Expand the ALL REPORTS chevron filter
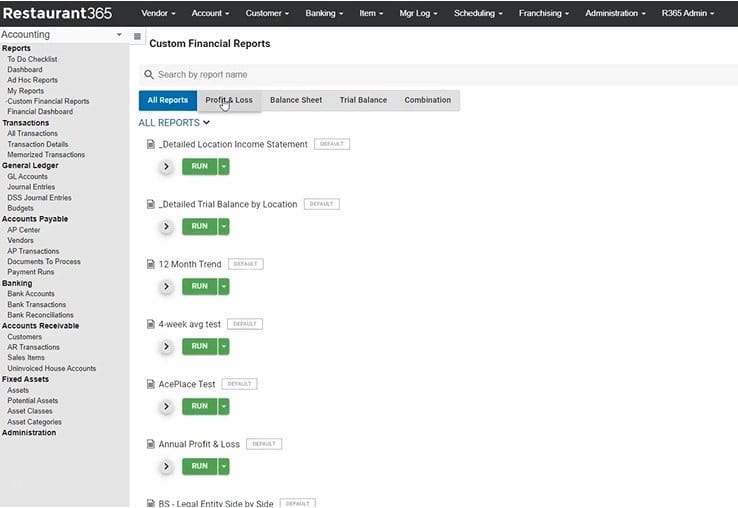Image resolution: width=738 pixels, height=508 pixels. 206,123
